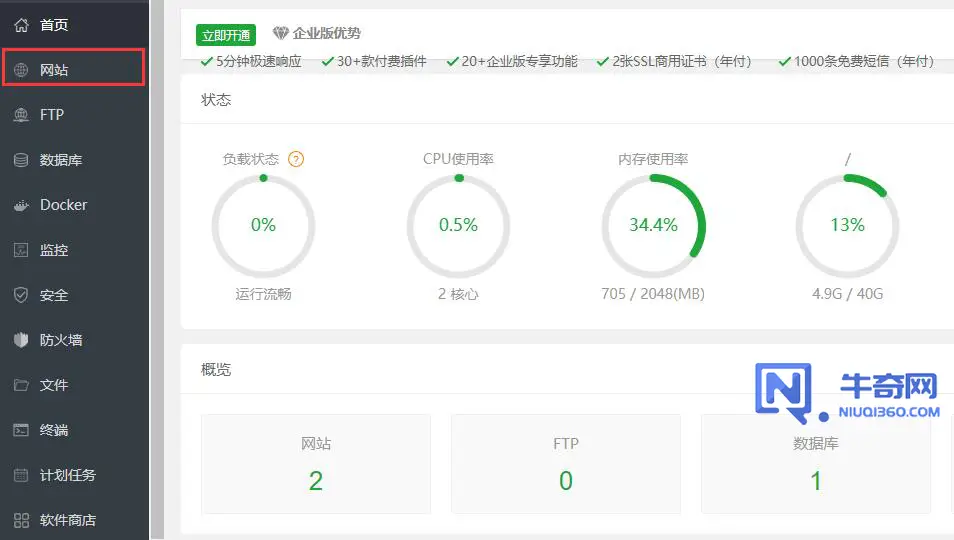
Task: Click the disk usage 13% gauge
Action: click(848, 226)
